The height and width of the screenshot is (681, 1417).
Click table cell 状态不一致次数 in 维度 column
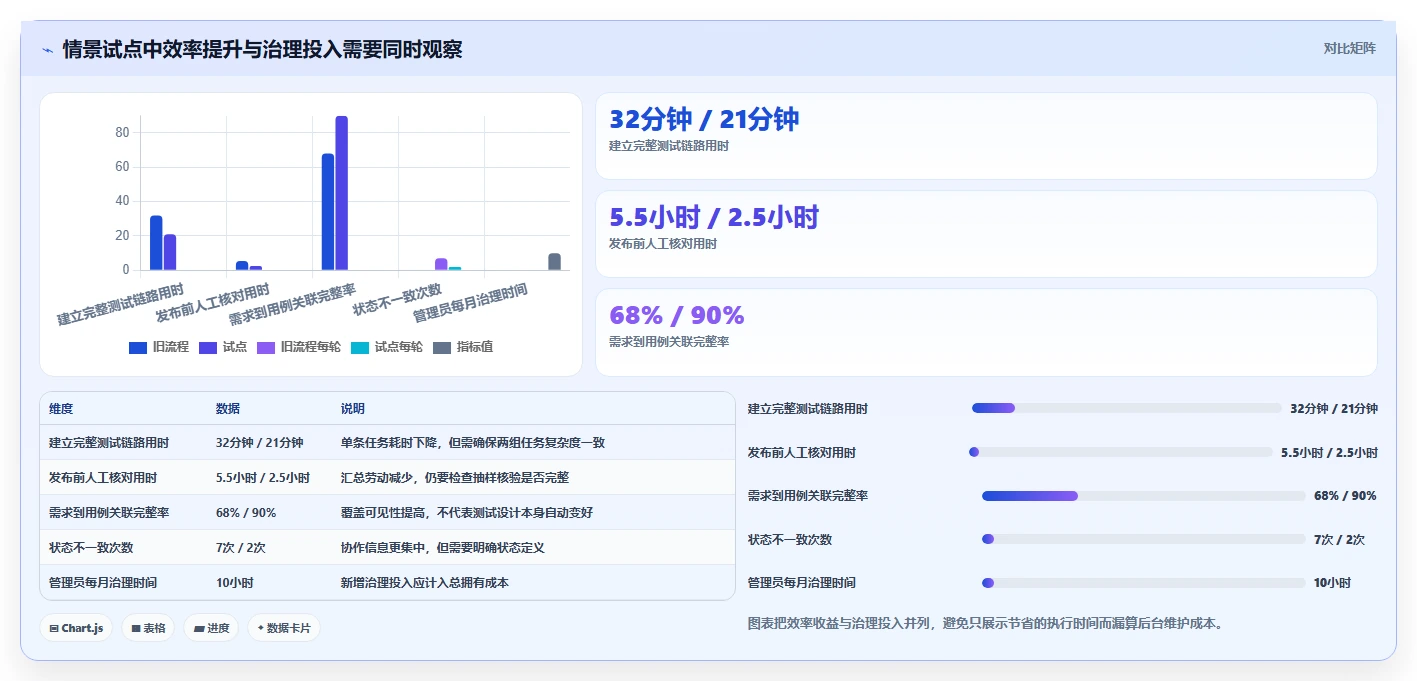[91, 548]
